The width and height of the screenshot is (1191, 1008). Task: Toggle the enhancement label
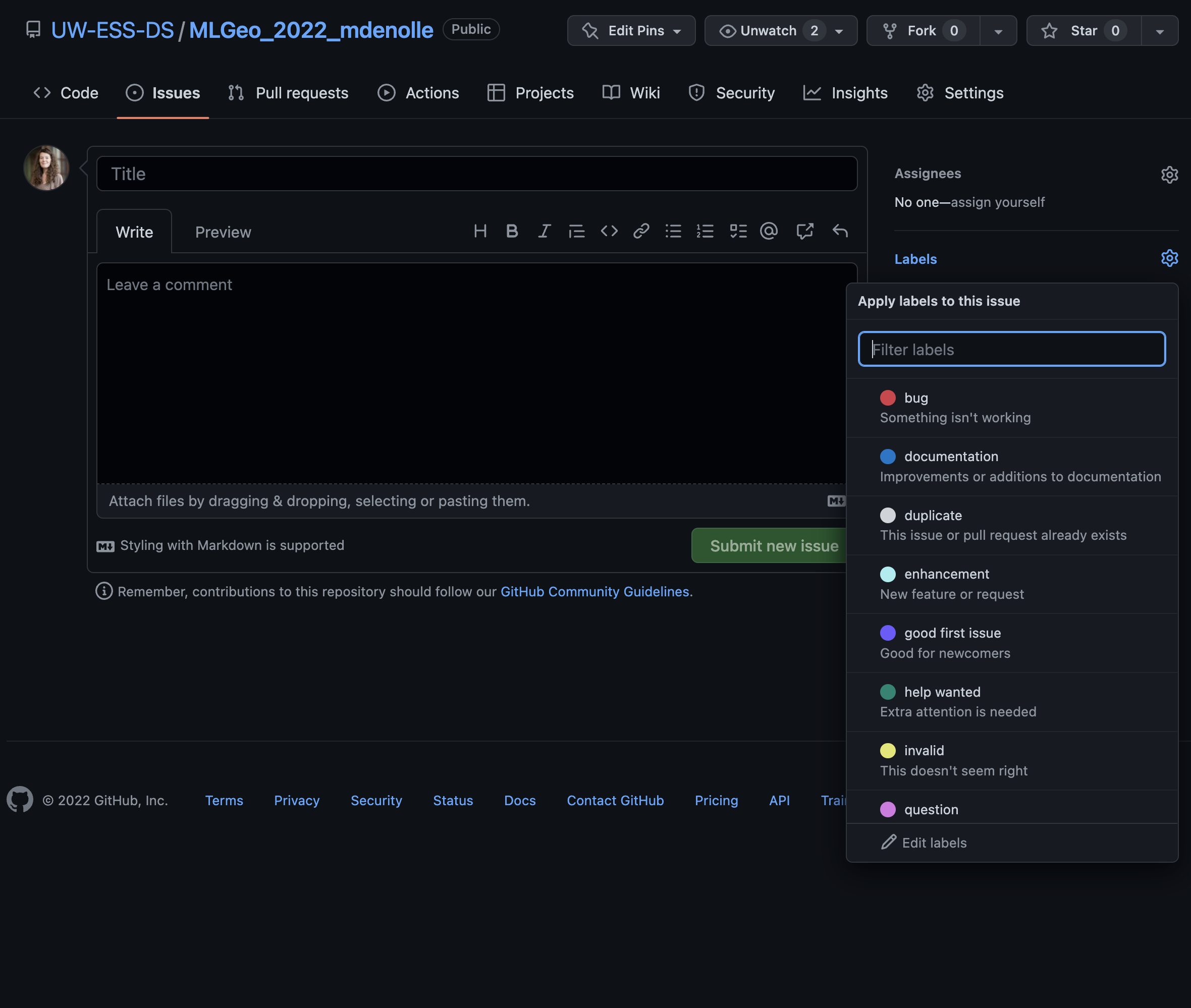tap(1011, 584)
